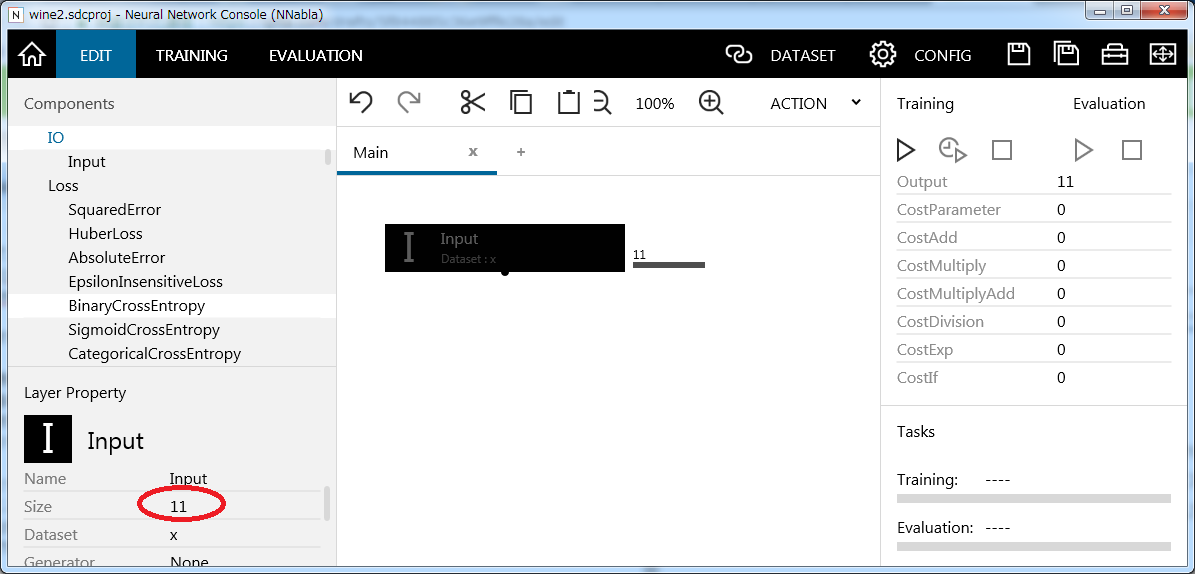Open the toolbox icon
This screenshot has height=574, width=1195.
[1114, 55]
